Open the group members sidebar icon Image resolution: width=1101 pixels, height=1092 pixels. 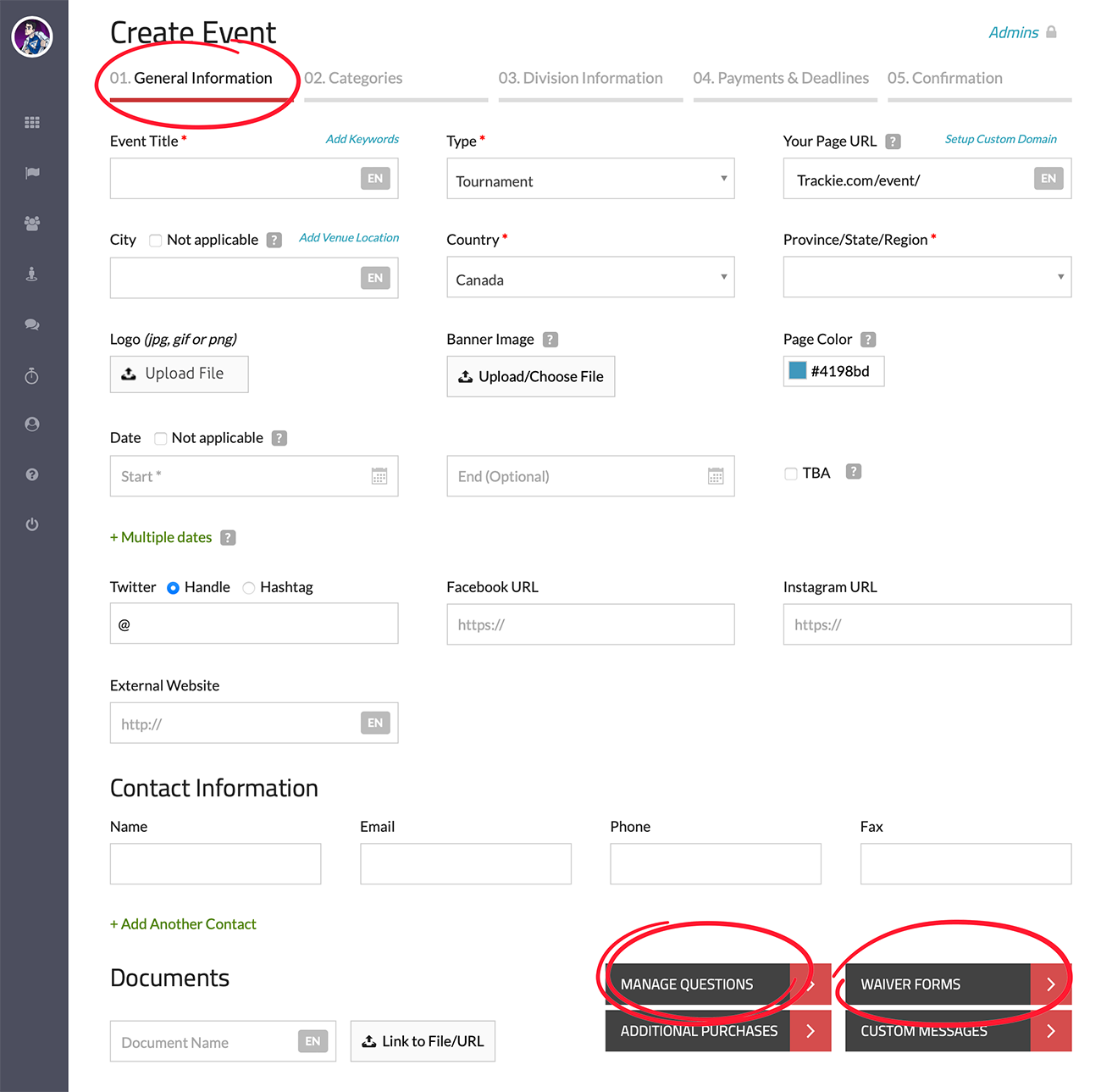(x=32, y=224)
